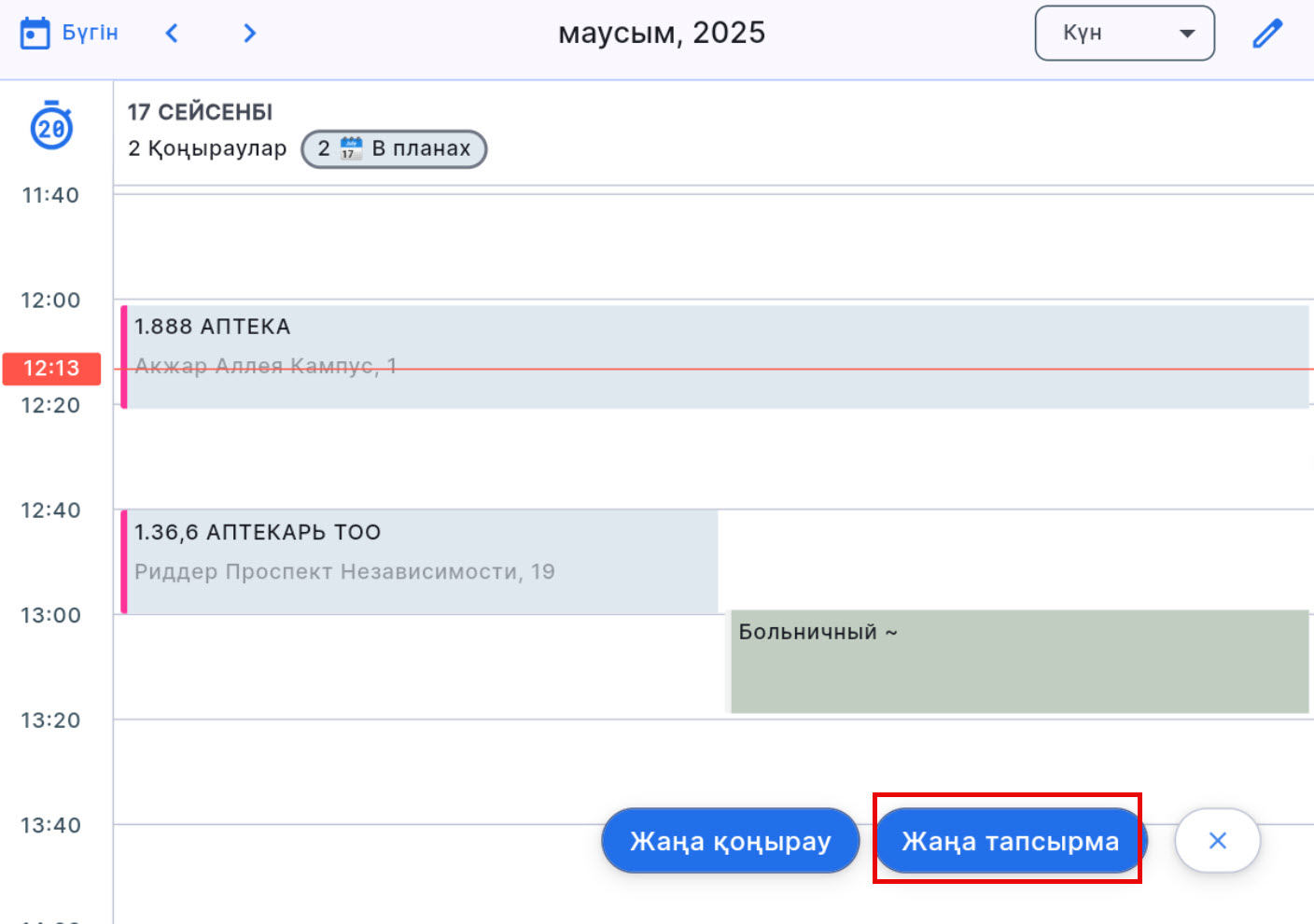Go to previous day with left chevron
The width and height of the screenshot is (1314, 924).
click(x=172, y=34)
